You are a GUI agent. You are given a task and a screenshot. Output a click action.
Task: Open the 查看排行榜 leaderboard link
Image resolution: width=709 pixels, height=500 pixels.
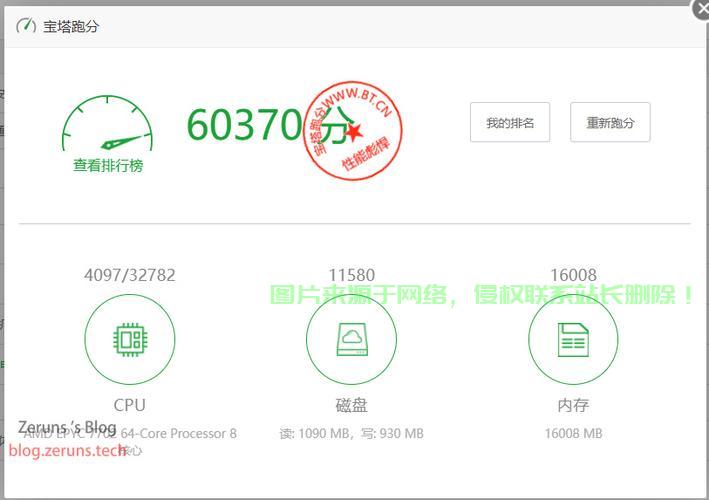click(x=108, y=166)
